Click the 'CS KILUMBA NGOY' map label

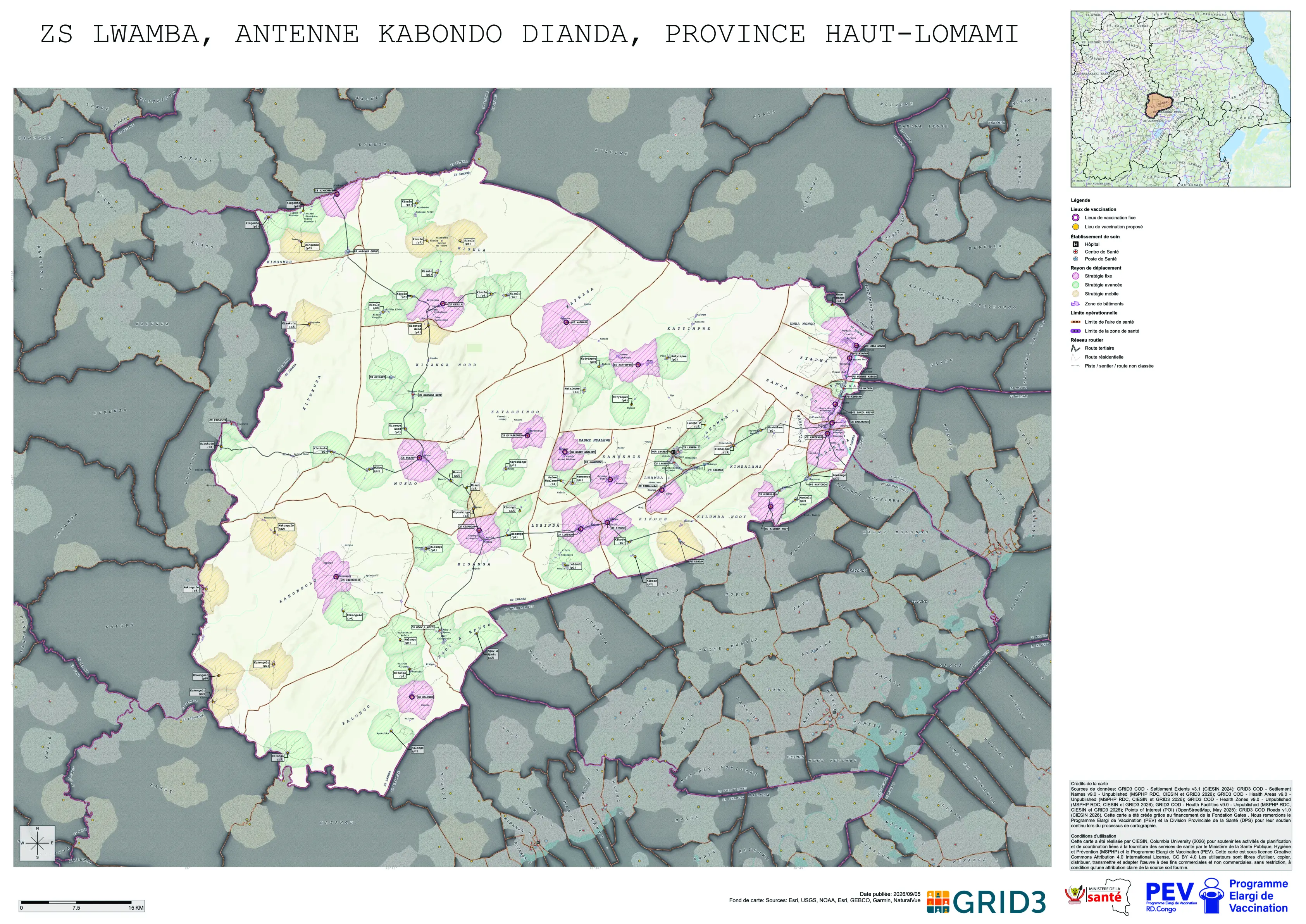(x=777, y=529)
